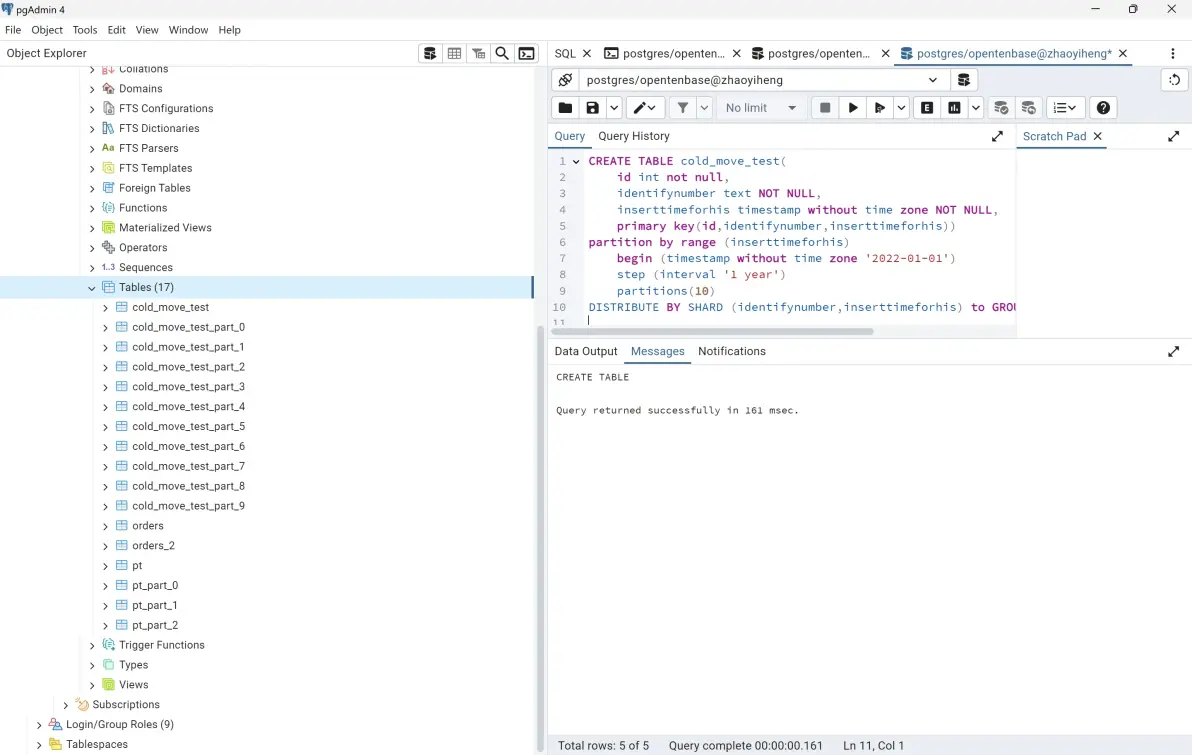Image resolution: width=1192 pixels, height=755 pixels.
Task: Select the pt_part_1 table
Action: (155, 605)
